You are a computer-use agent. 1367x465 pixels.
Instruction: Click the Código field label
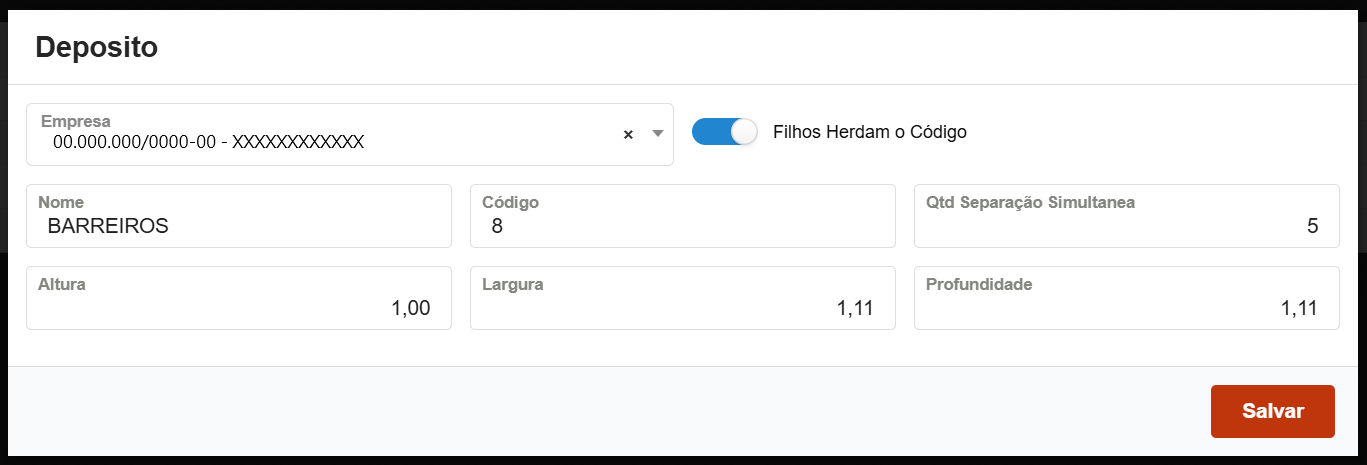[510, 202]
